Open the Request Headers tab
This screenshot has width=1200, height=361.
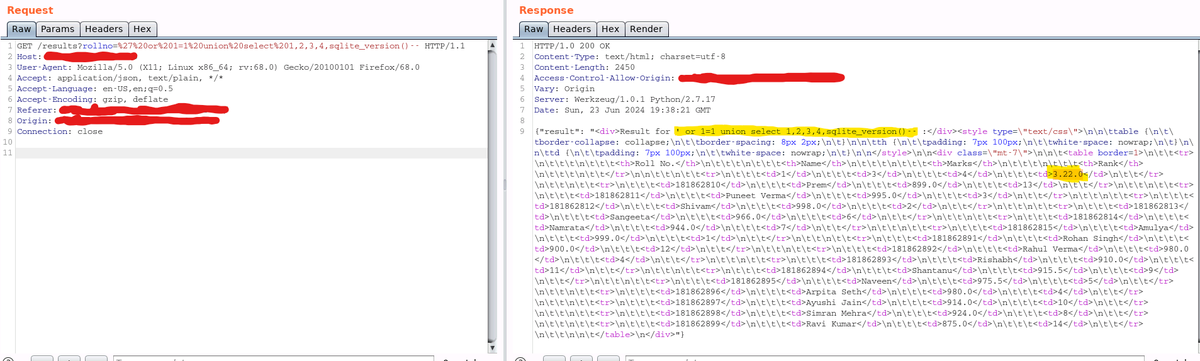pos(103,29)
